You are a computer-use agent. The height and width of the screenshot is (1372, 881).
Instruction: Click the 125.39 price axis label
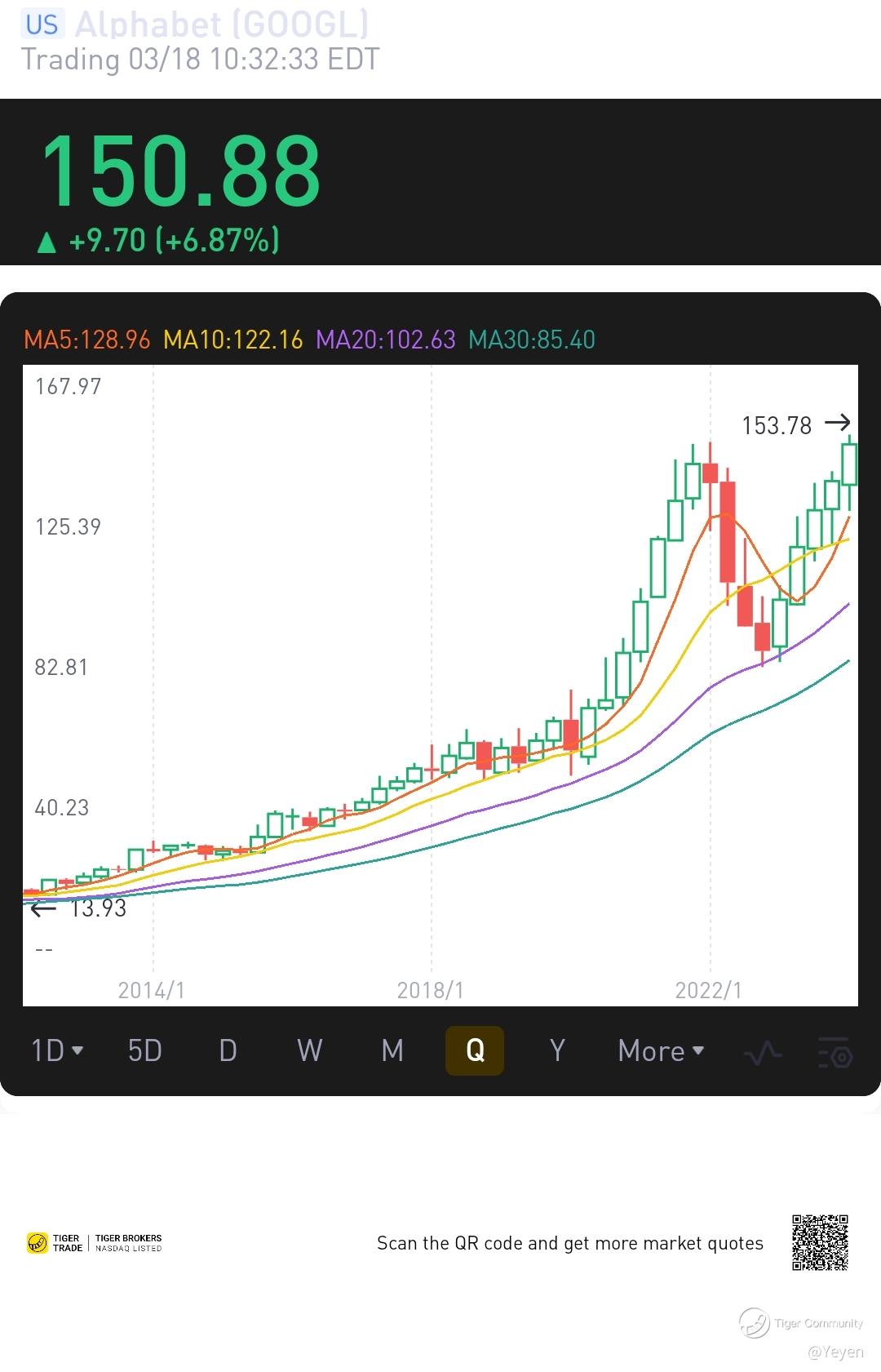pos(69,526)
